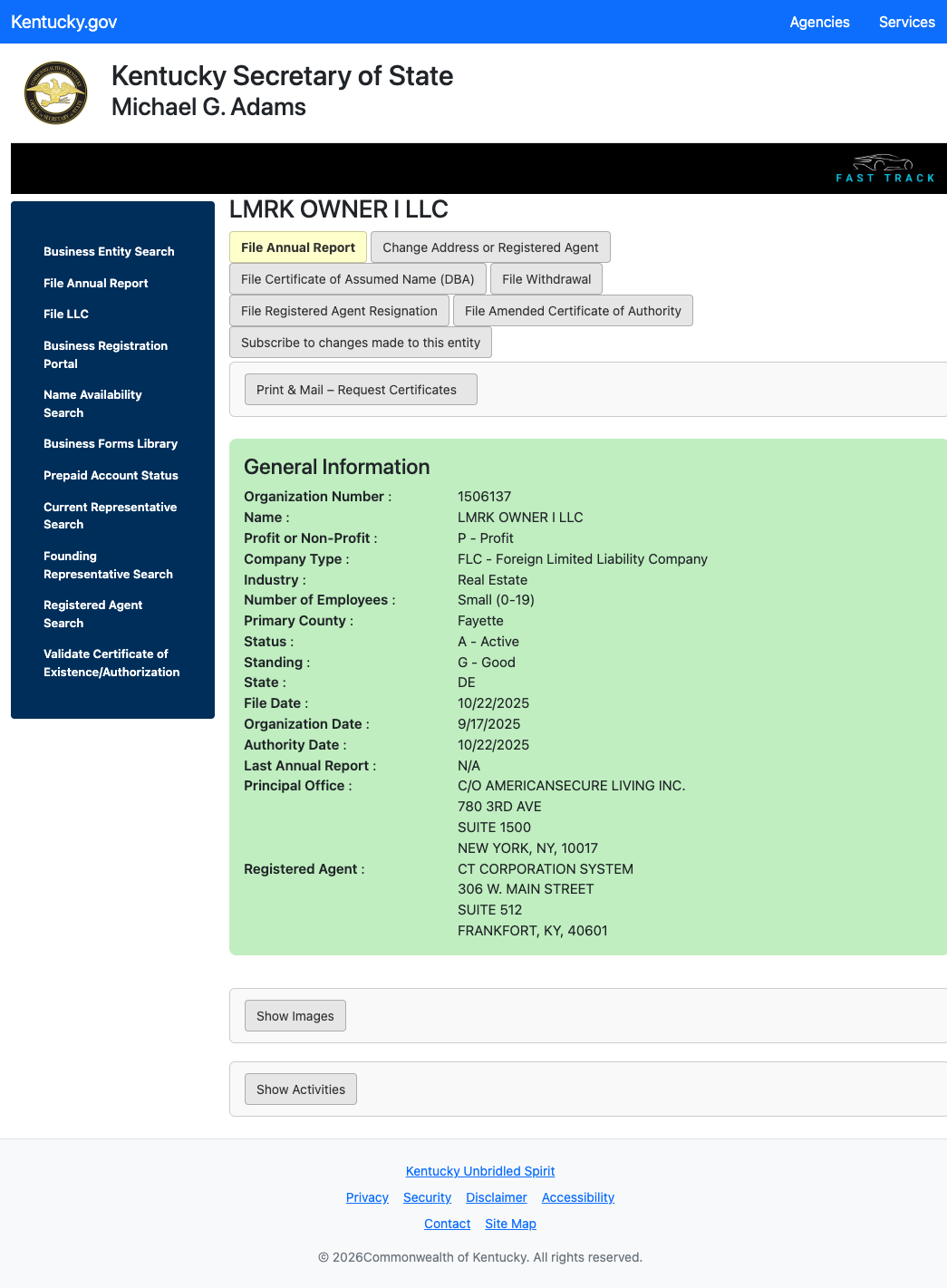Click the Last Annual Report N/A value
The width and height of the screenshot is (947, 1288).
pyautogui.click(x=469, y=766)
